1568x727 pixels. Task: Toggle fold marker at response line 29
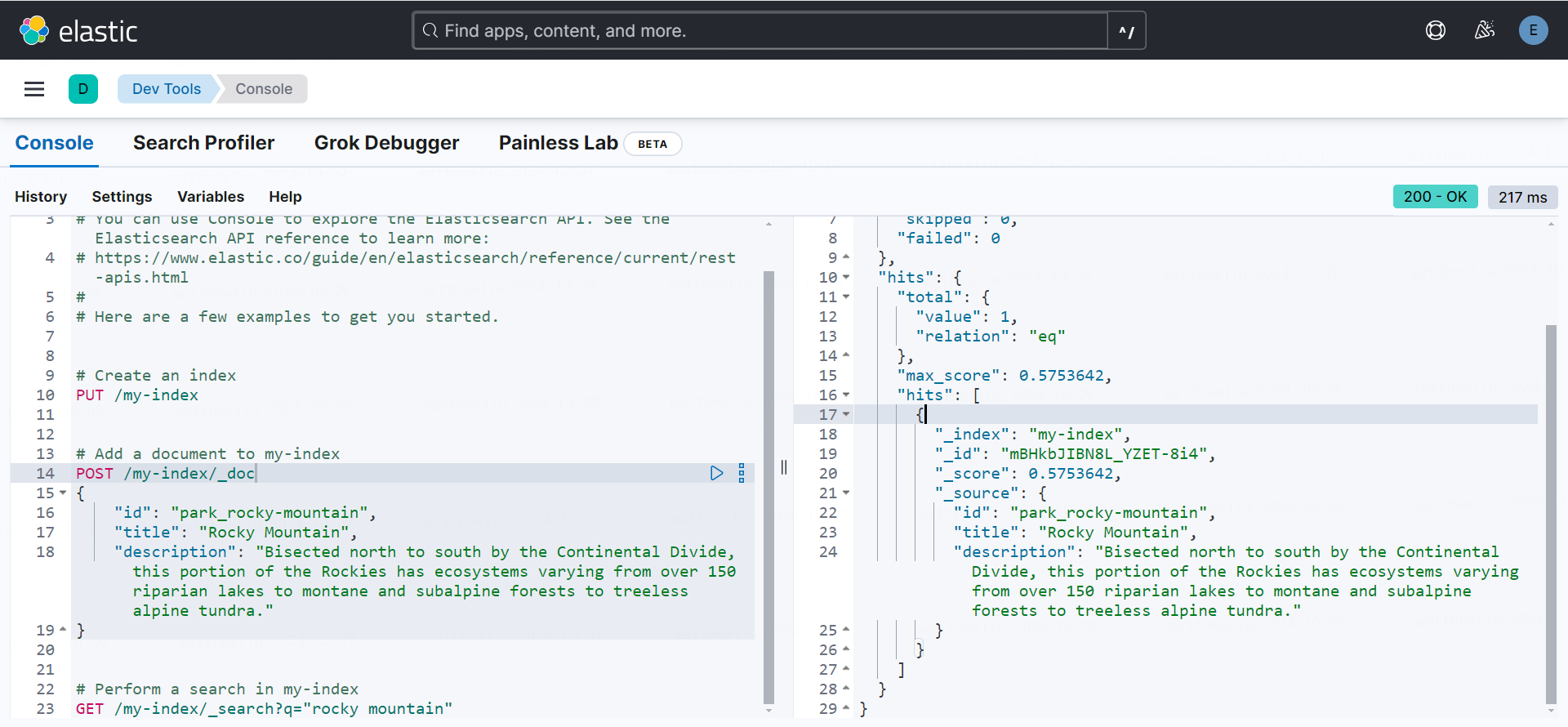[846, 708]
